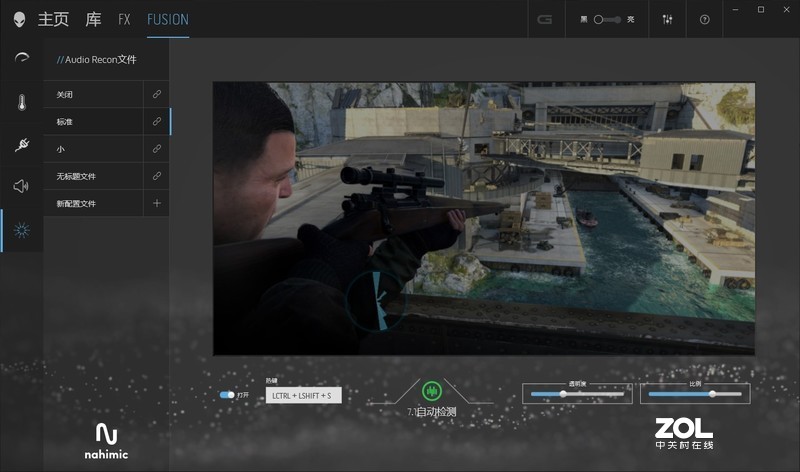Click the link icon beside 关闭
The image size is (800, 472).
pos(157,94)
